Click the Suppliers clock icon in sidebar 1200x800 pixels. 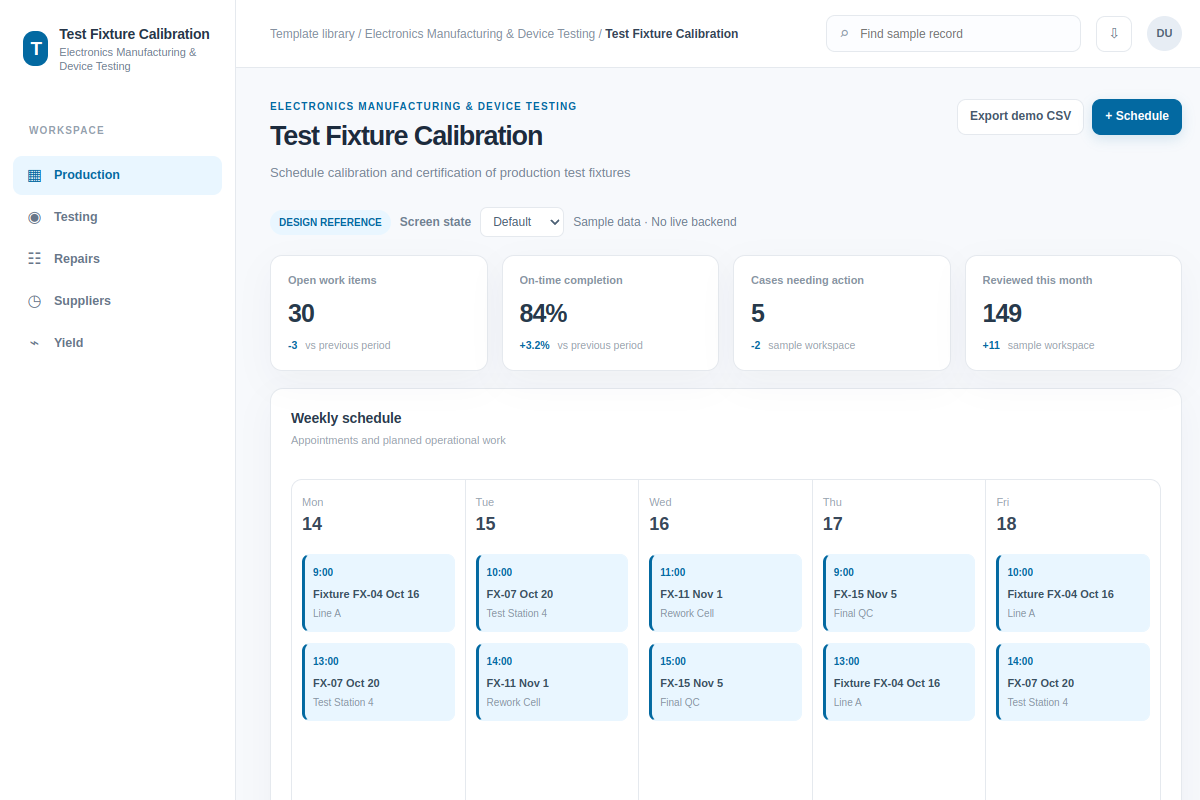(35, 301)
